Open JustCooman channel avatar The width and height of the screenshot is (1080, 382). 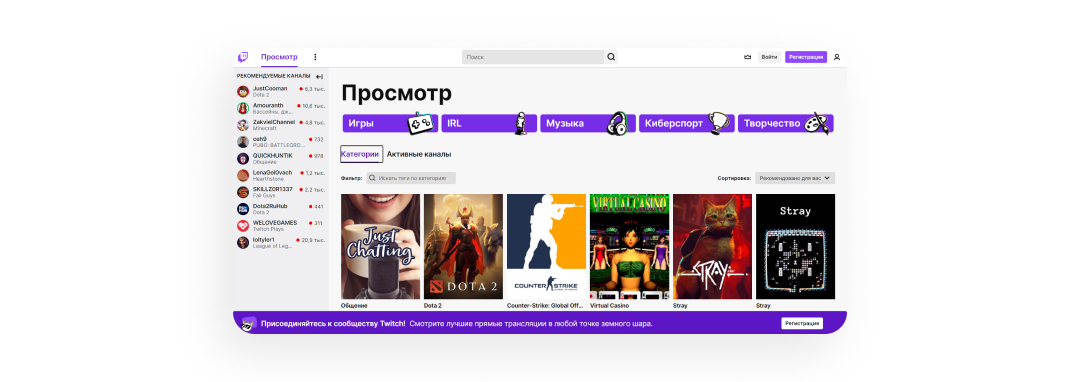243,91
